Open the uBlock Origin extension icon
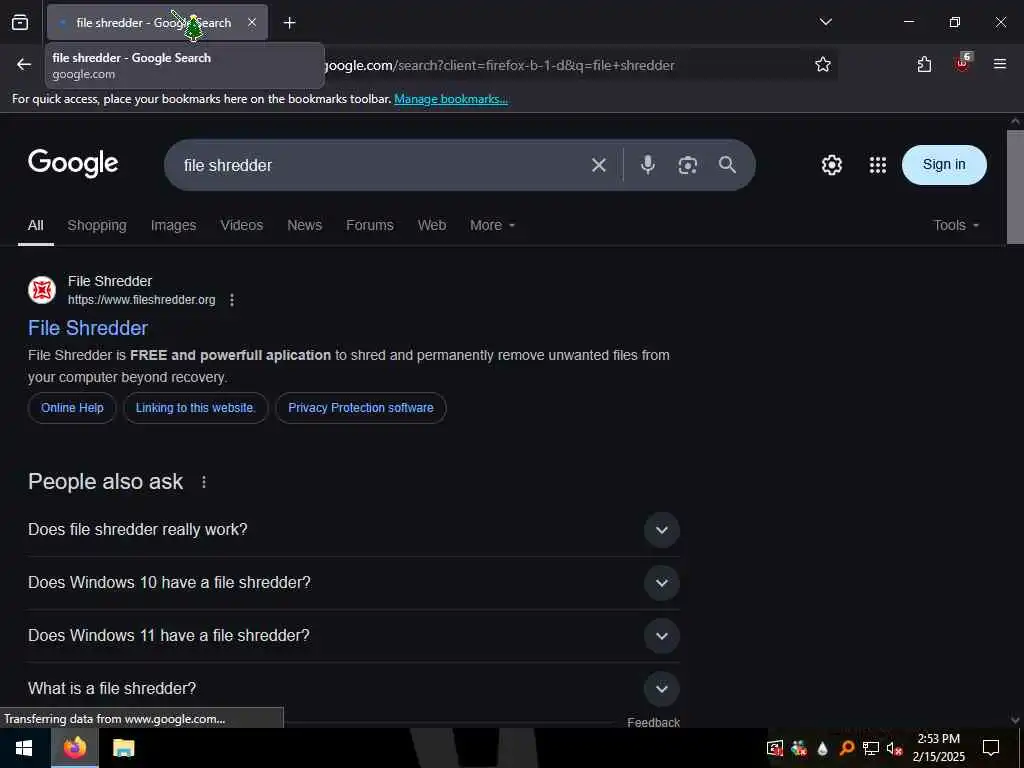 coord(963,63)
